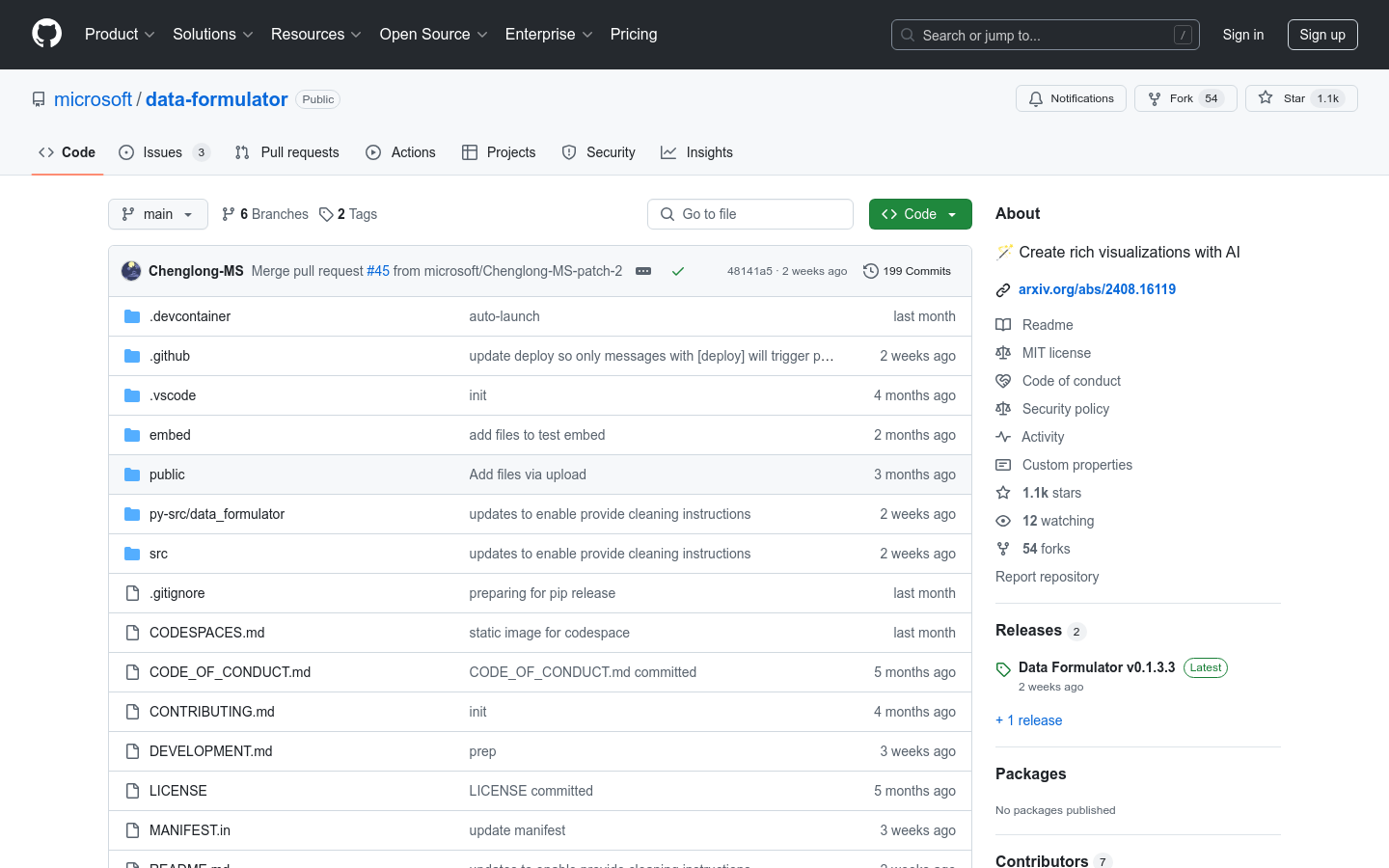The width and height of the screenshot is (1389, 868).
Task: Switch to the Actions tab
Action: coord(401,152)
